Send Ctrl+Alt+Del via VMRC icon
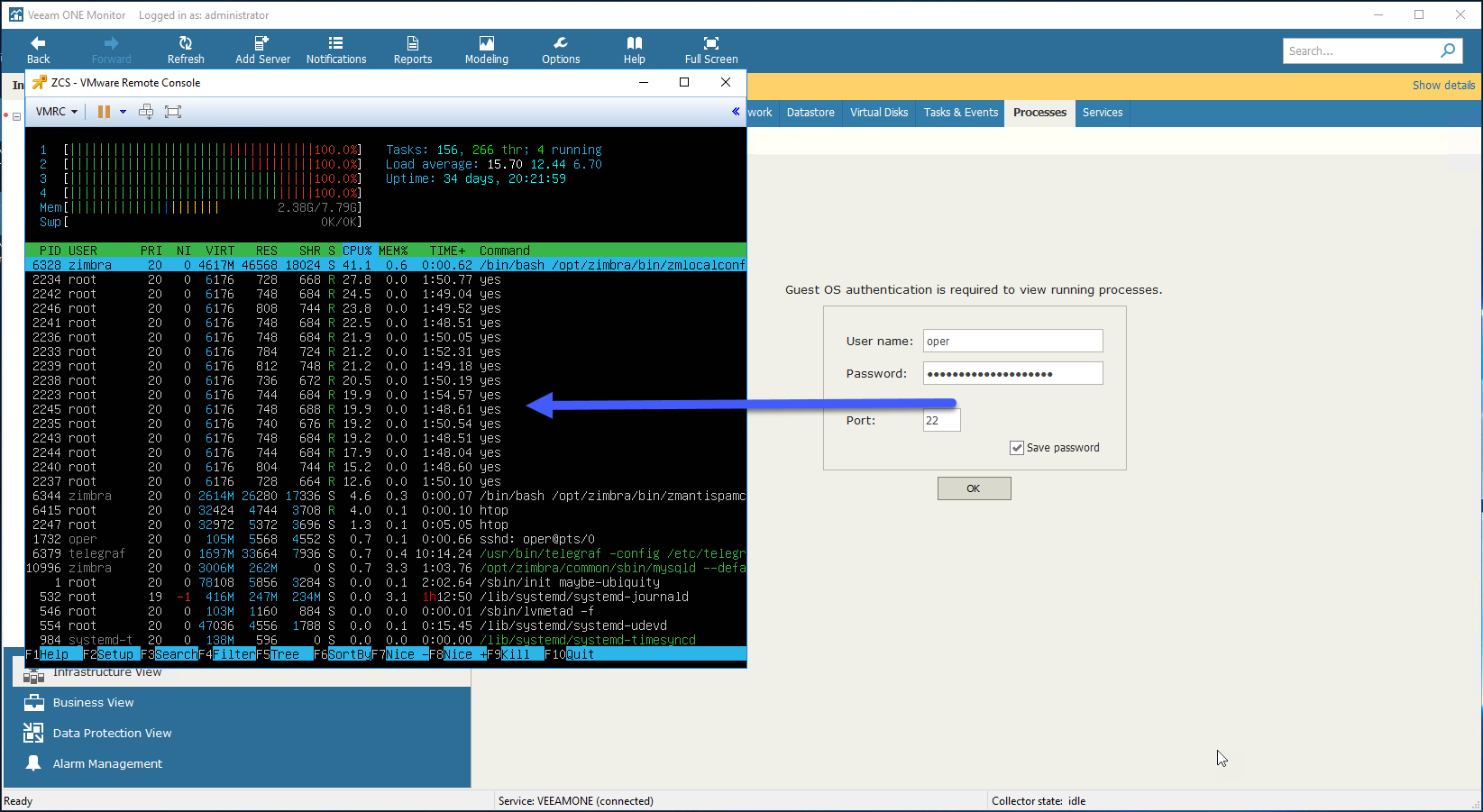The height and width of the screenshot is (812, 1483). (146, 112)
